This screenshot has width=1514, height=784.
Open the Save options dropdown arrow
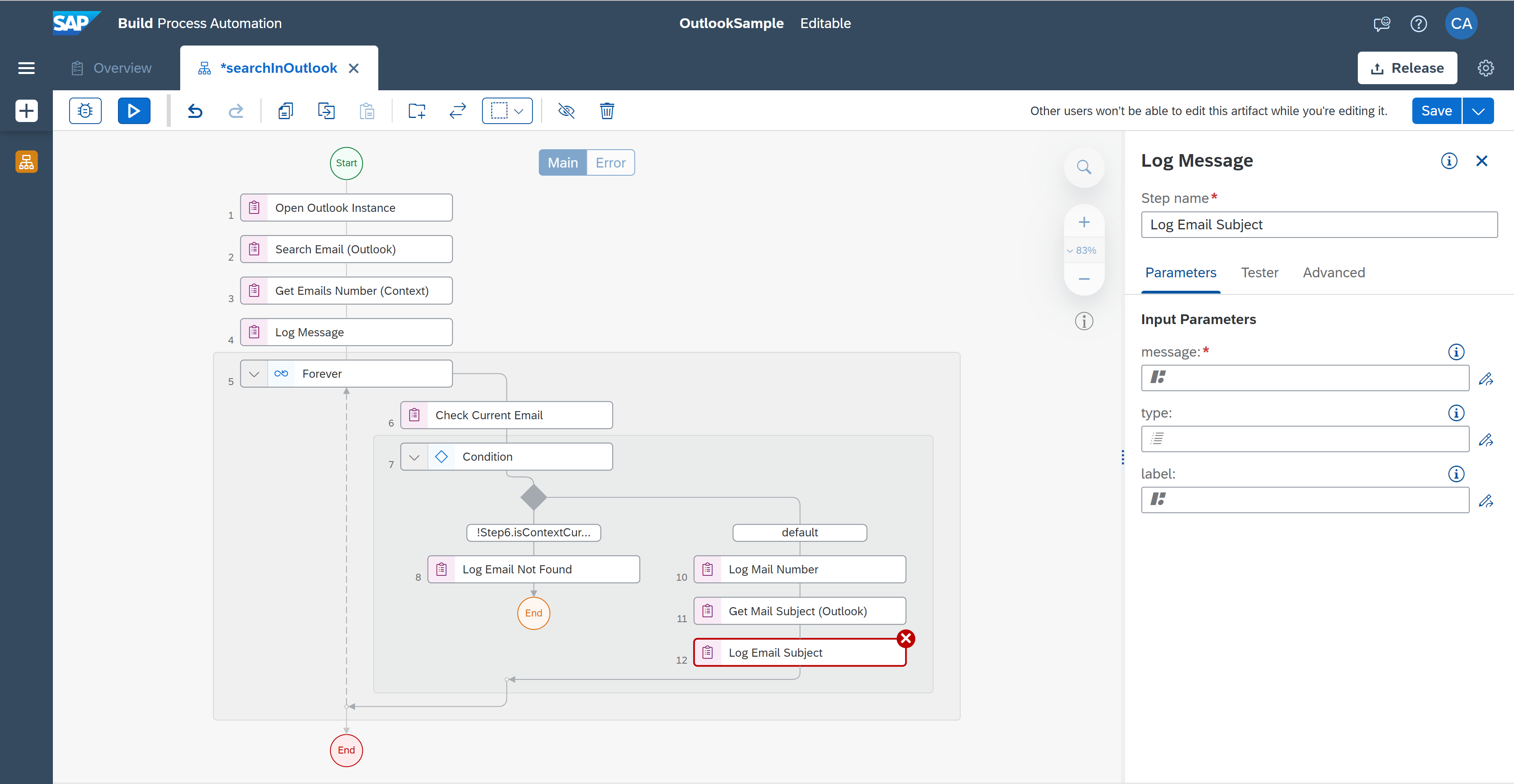pyautogui.click(x=1478, y=111)
